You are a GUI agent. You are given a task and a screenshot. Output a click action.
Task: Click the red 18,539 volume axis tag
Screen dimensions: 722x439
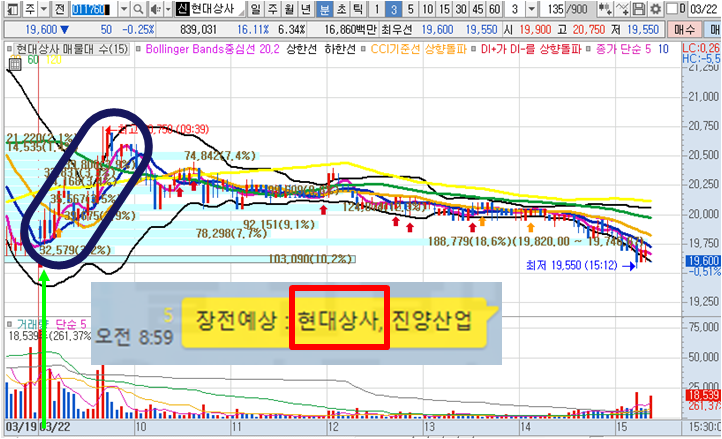(703, 395)
